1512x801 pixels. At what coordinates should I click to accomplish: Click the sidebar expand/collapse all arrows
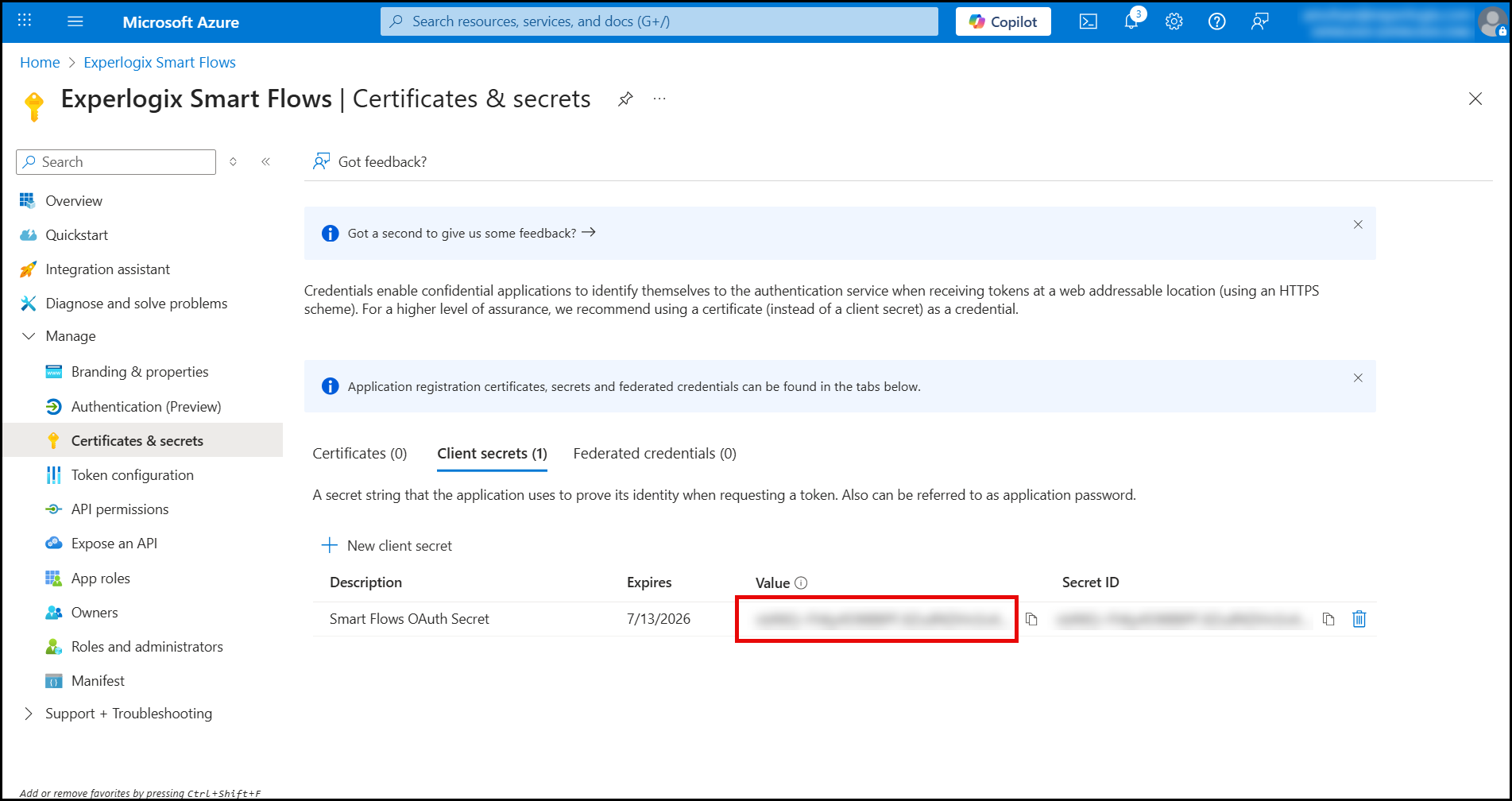click(x=233, y=161)
